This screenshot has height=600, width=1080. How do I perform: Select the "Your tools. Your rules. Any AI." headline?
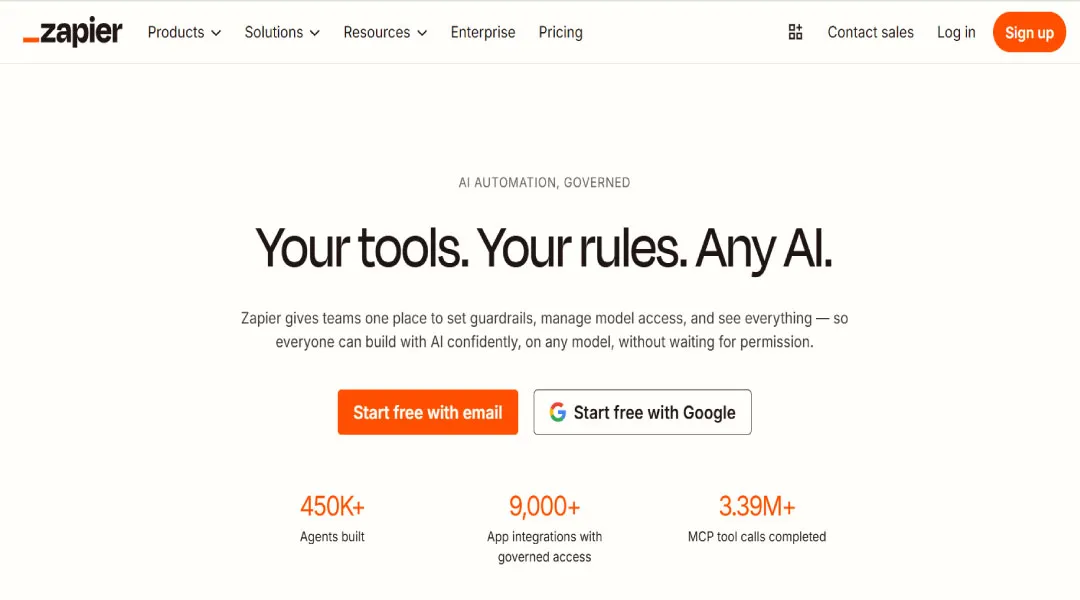click(x=544, y=248)
